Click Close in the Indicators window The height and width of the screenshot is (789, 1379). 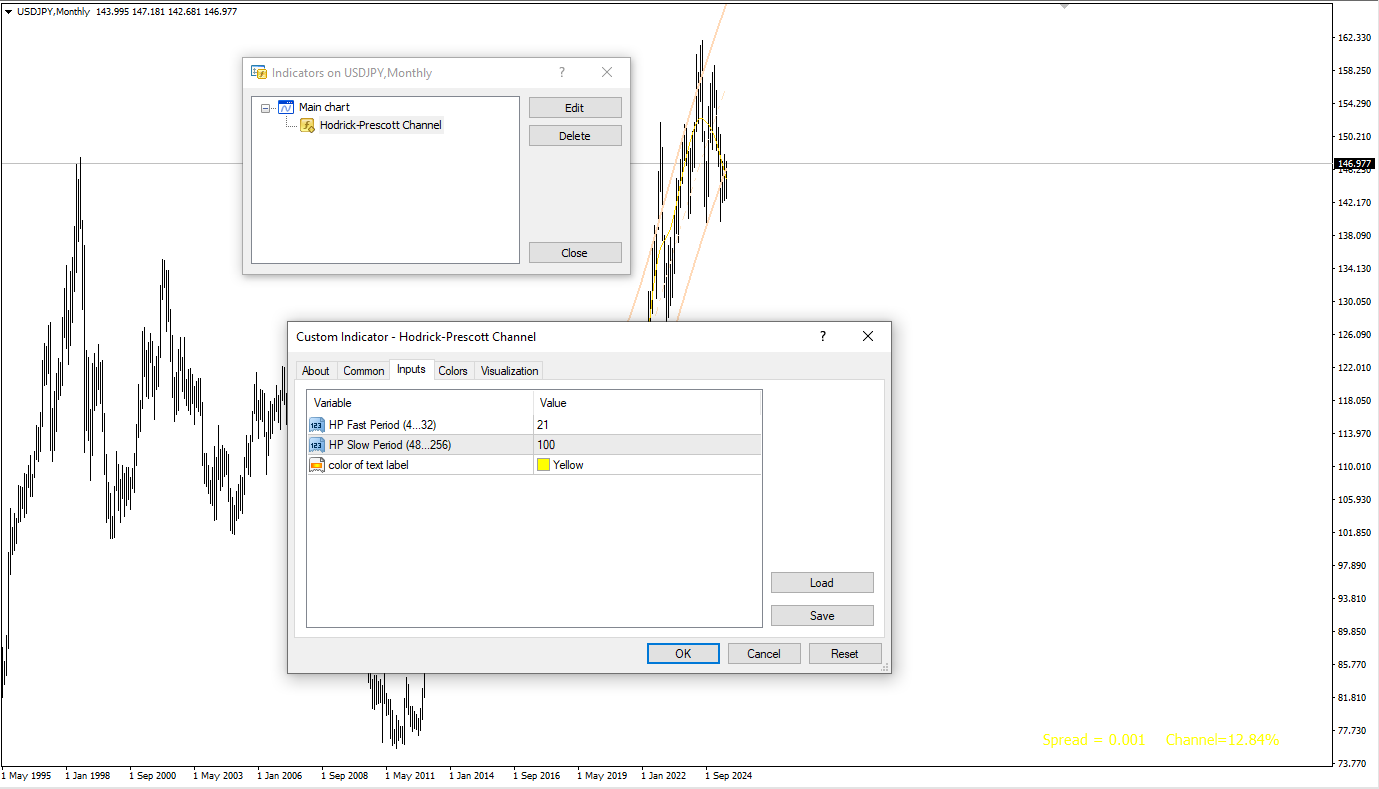575,253
